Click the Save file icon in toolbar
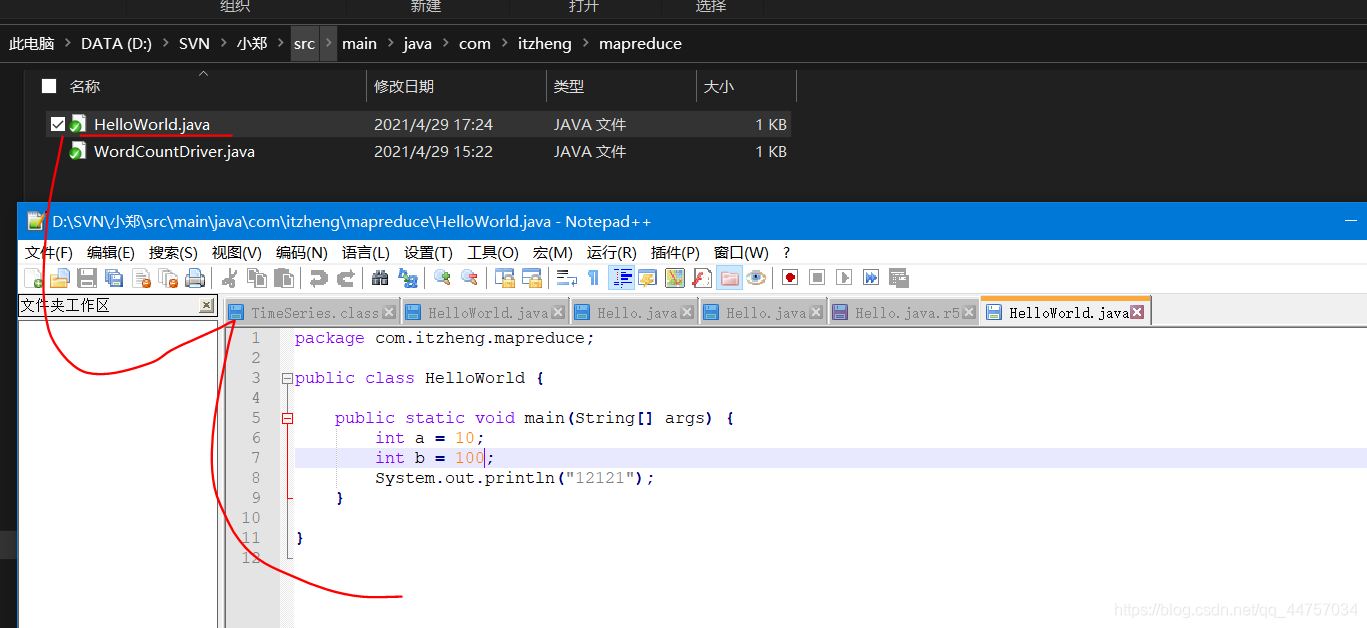This screenshot has width=1367, height=628. click(x=87, y=278)
